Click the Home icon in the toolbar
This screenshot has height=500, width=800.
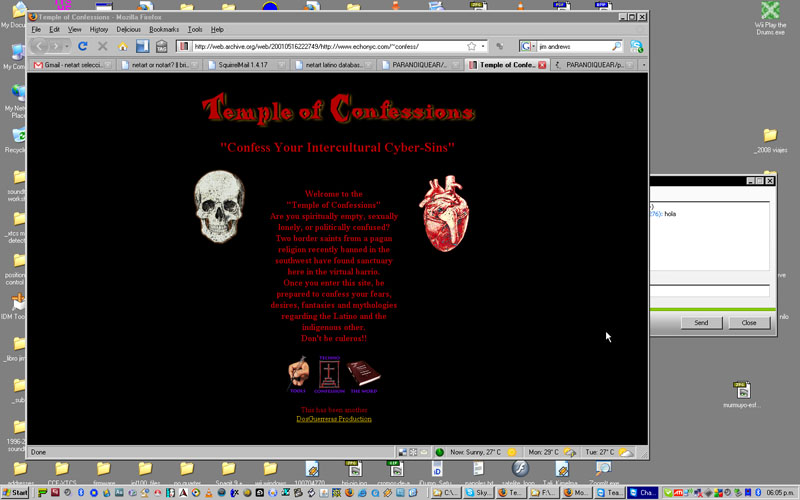coord(123,46)
